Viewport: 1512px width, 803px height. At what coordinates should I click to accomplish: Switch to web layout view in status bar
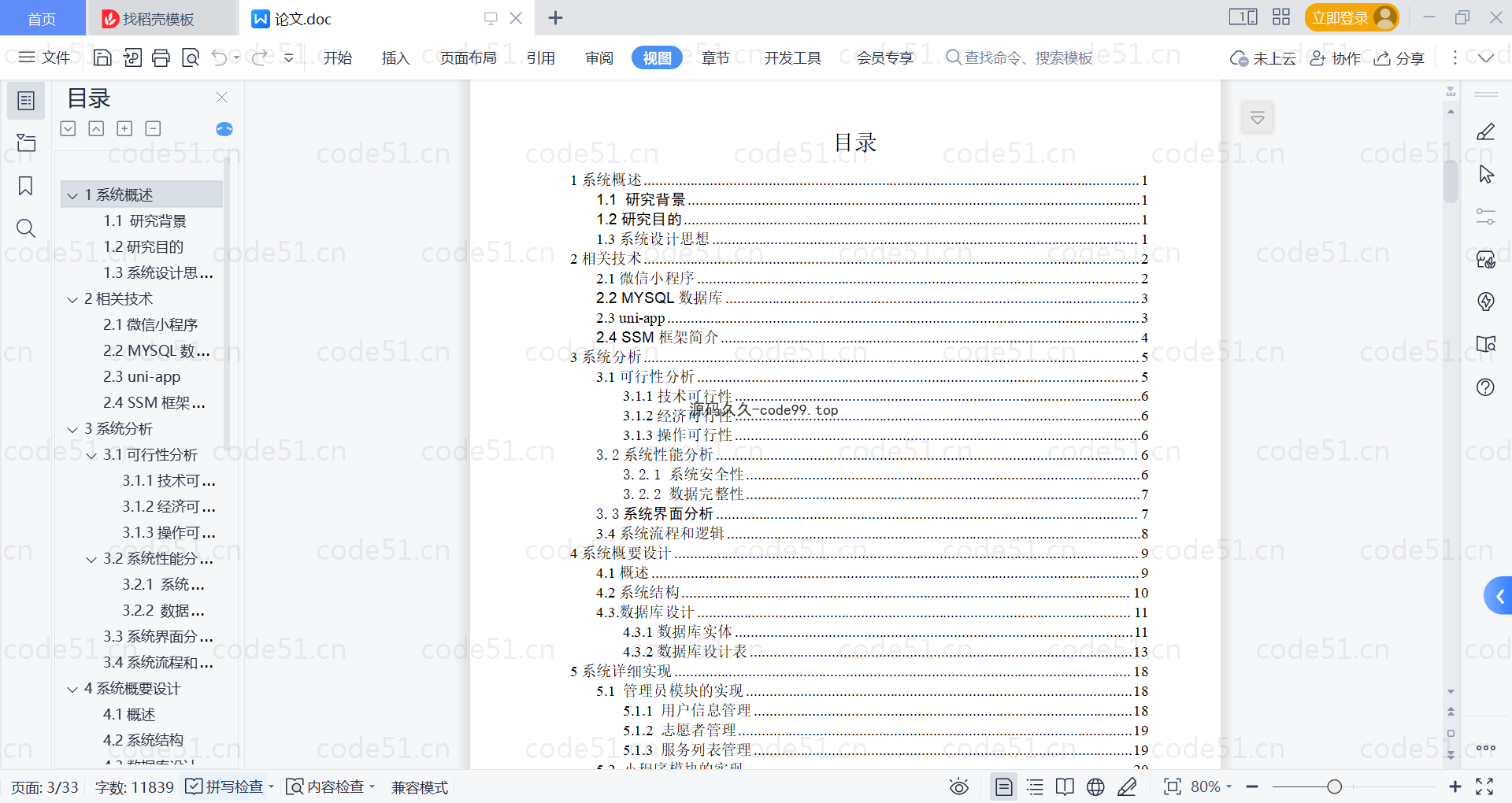(x=1095, y=786)
